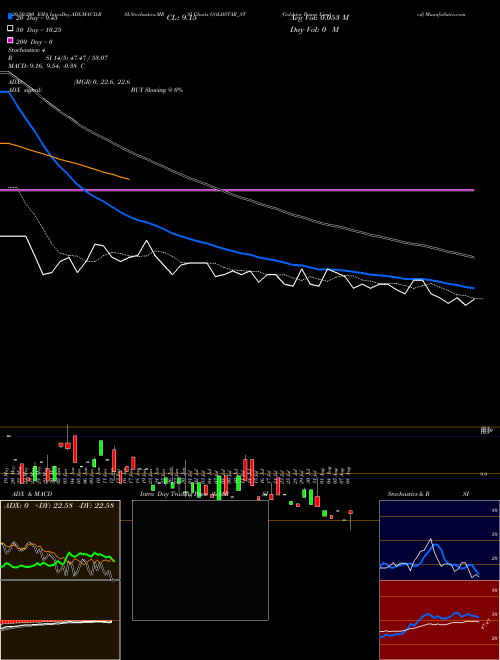
Task: Click the 'Stochastics & R' panel title
Action: 408,494
